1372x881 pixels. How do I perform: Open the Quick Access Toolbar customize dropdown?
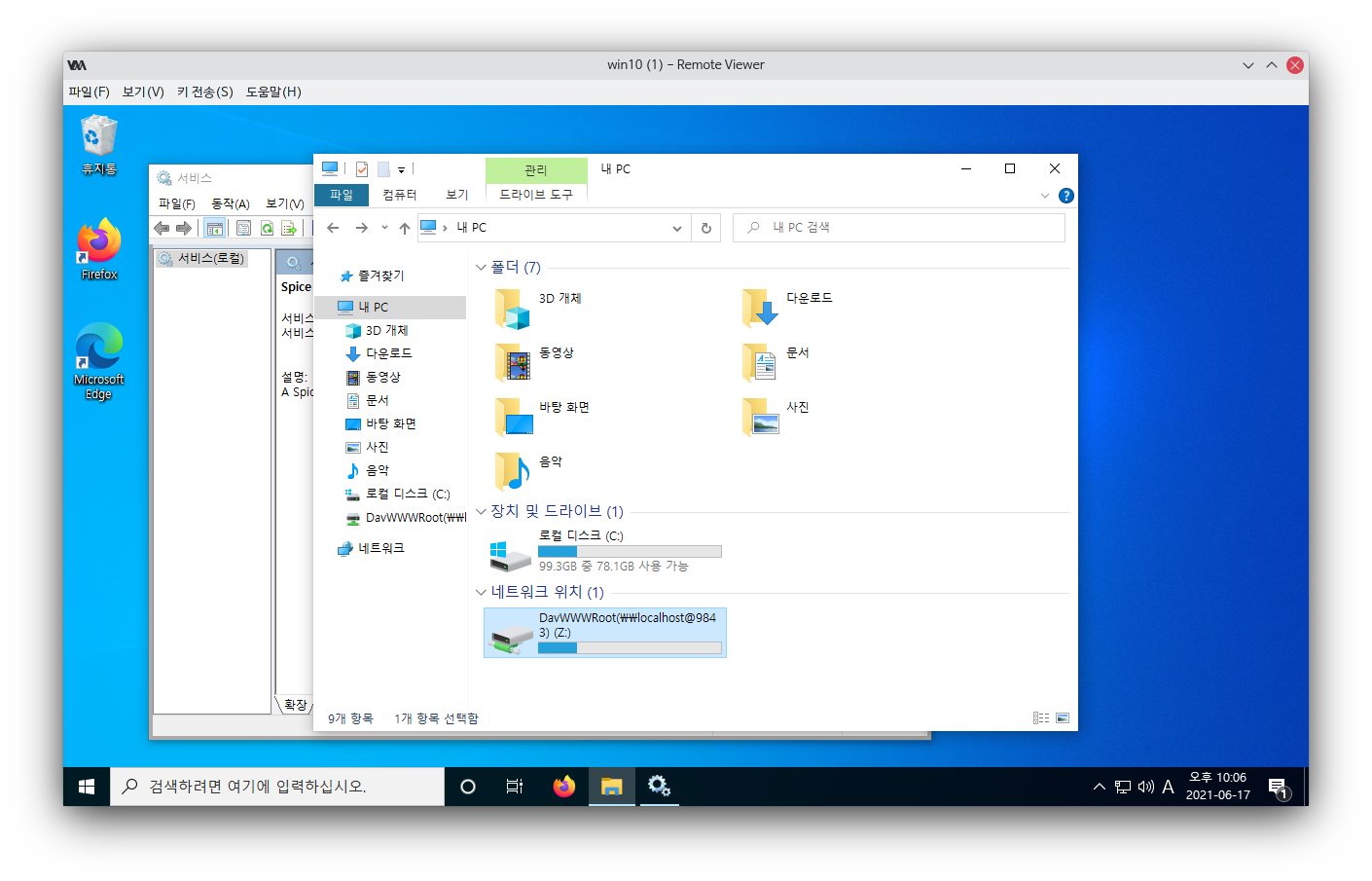[400, 168]
